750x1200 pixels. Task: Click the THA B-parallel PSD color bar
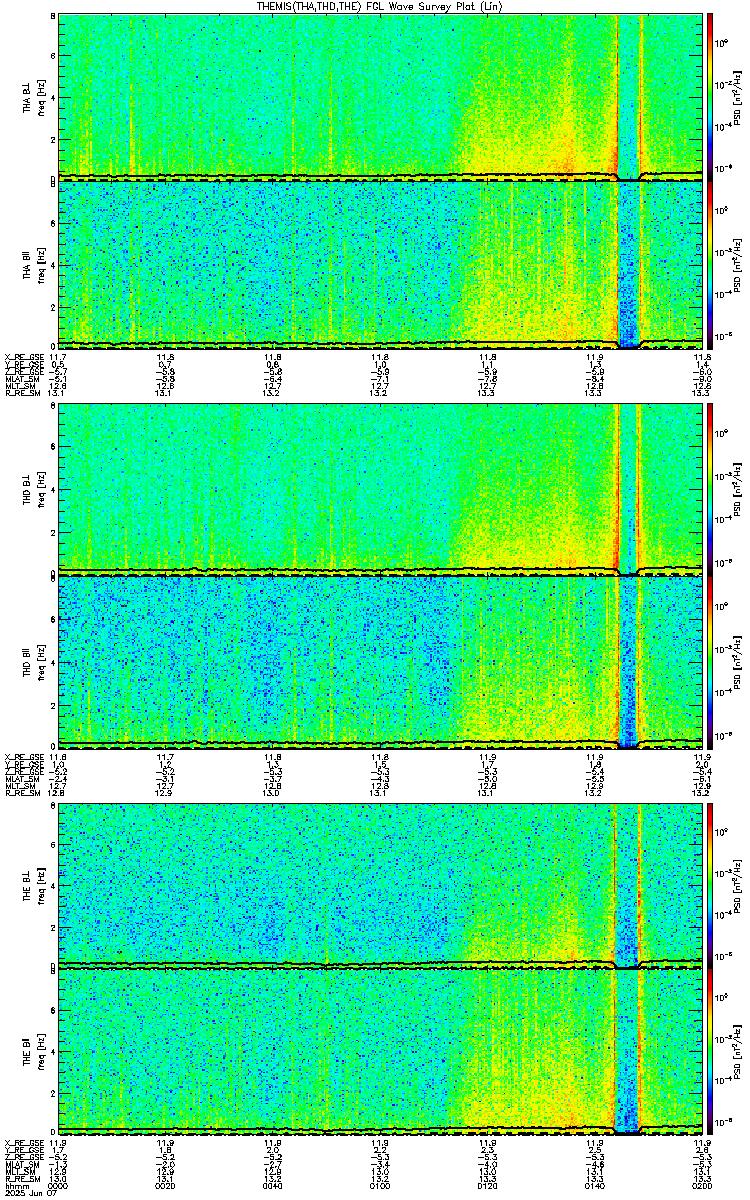point(710,265)
